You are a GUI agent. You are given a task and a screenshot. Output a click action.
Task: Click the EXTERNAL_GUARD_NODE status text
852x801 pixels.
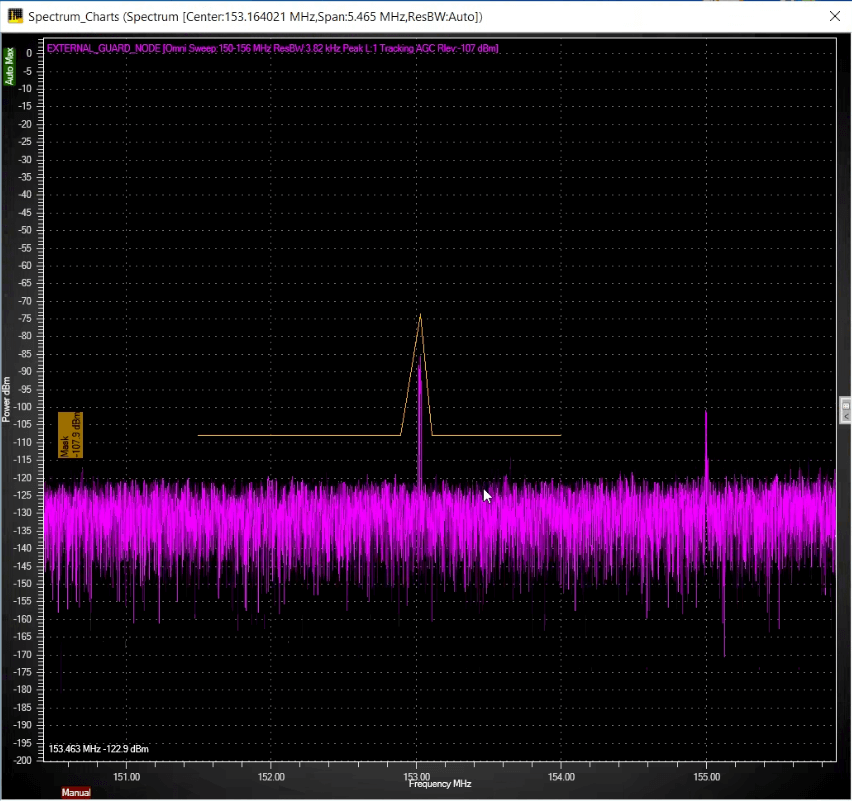[109, 48]
